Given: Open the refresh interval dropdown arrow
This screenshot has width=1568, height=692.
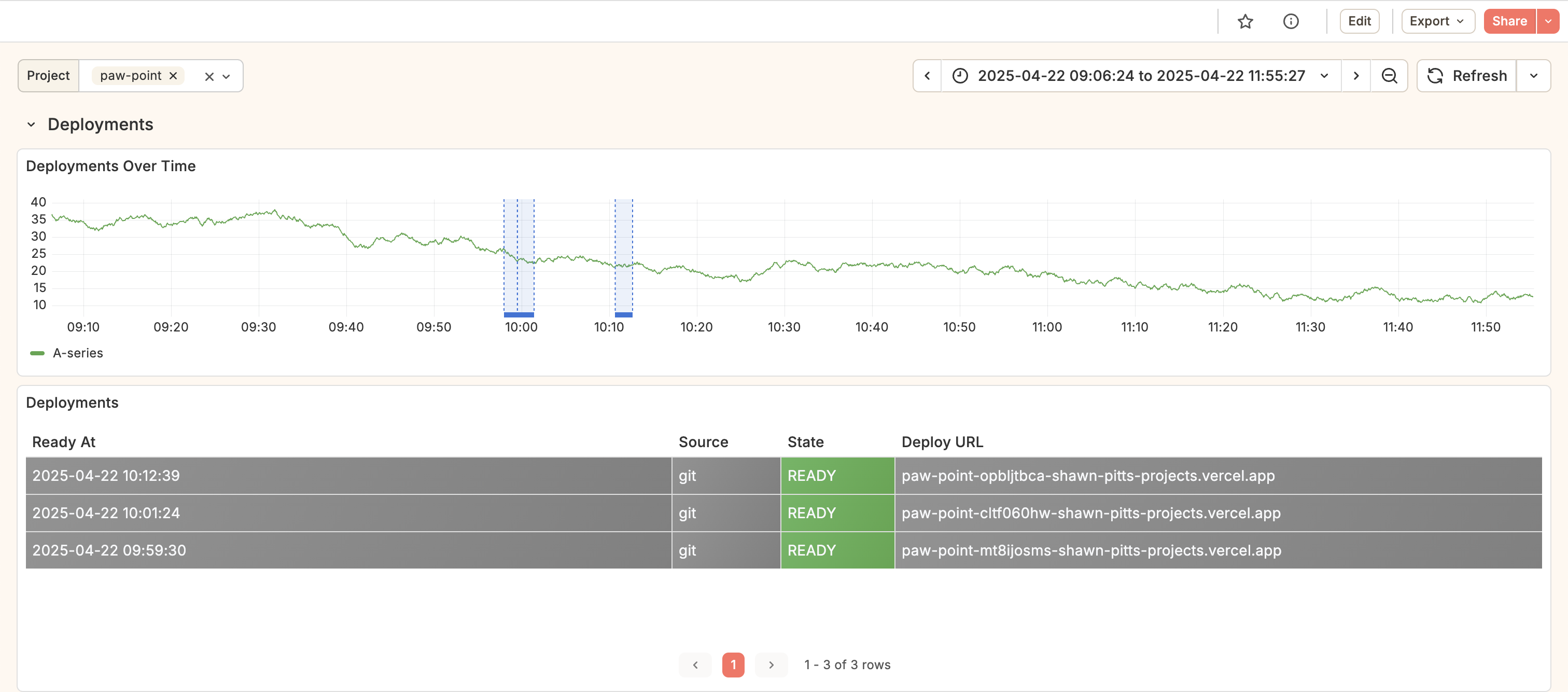Looking at the screenshot, I should pyautogui.click(x=1533, y=76).
